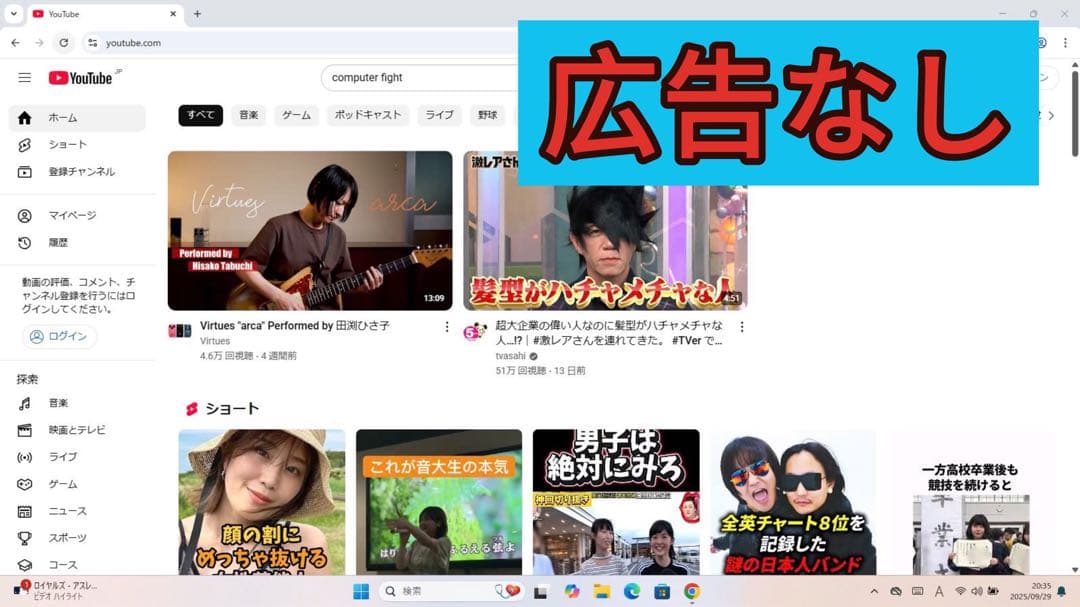Open the tab search dropdown
Screen dimensions: 1080x607
point(13,14)
